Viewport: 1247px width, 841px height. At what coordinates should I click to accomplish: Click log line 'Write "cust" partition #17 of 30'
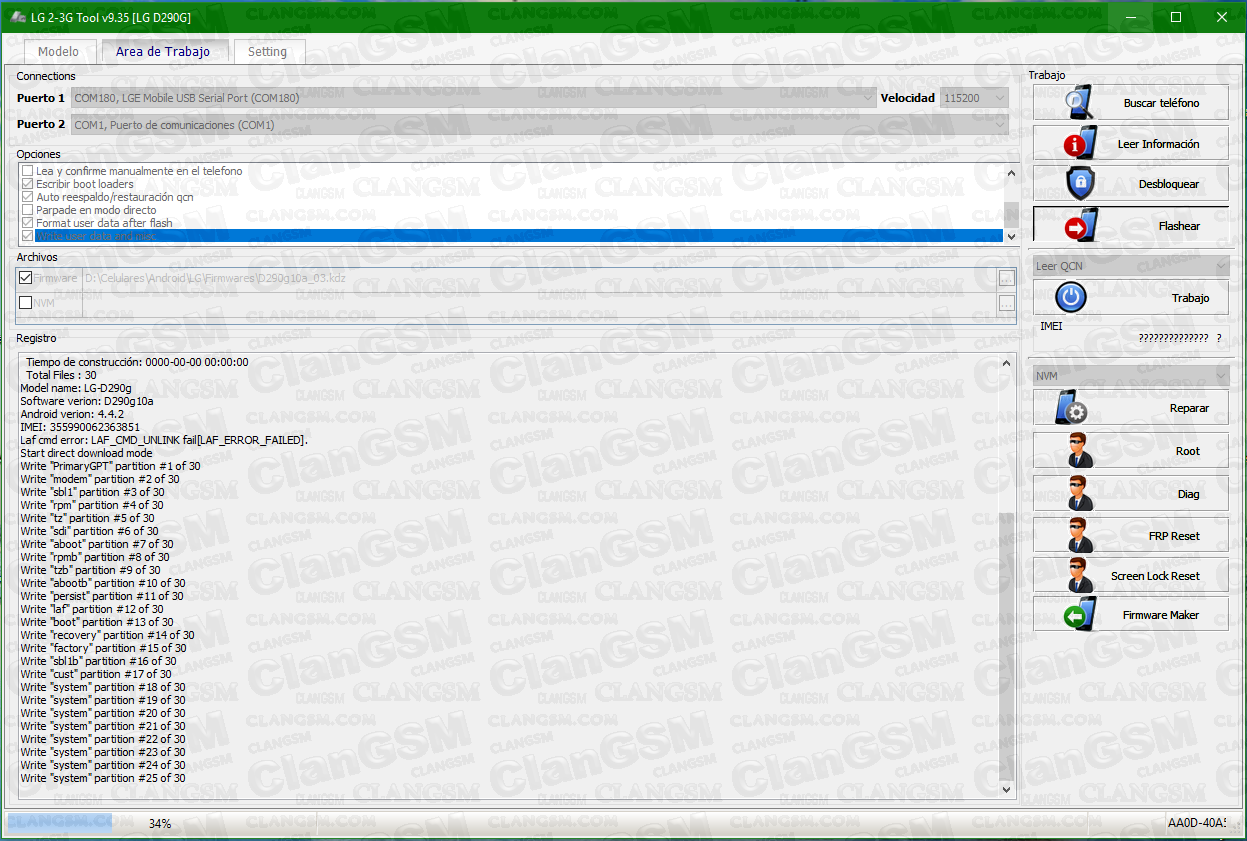point(96,674)
